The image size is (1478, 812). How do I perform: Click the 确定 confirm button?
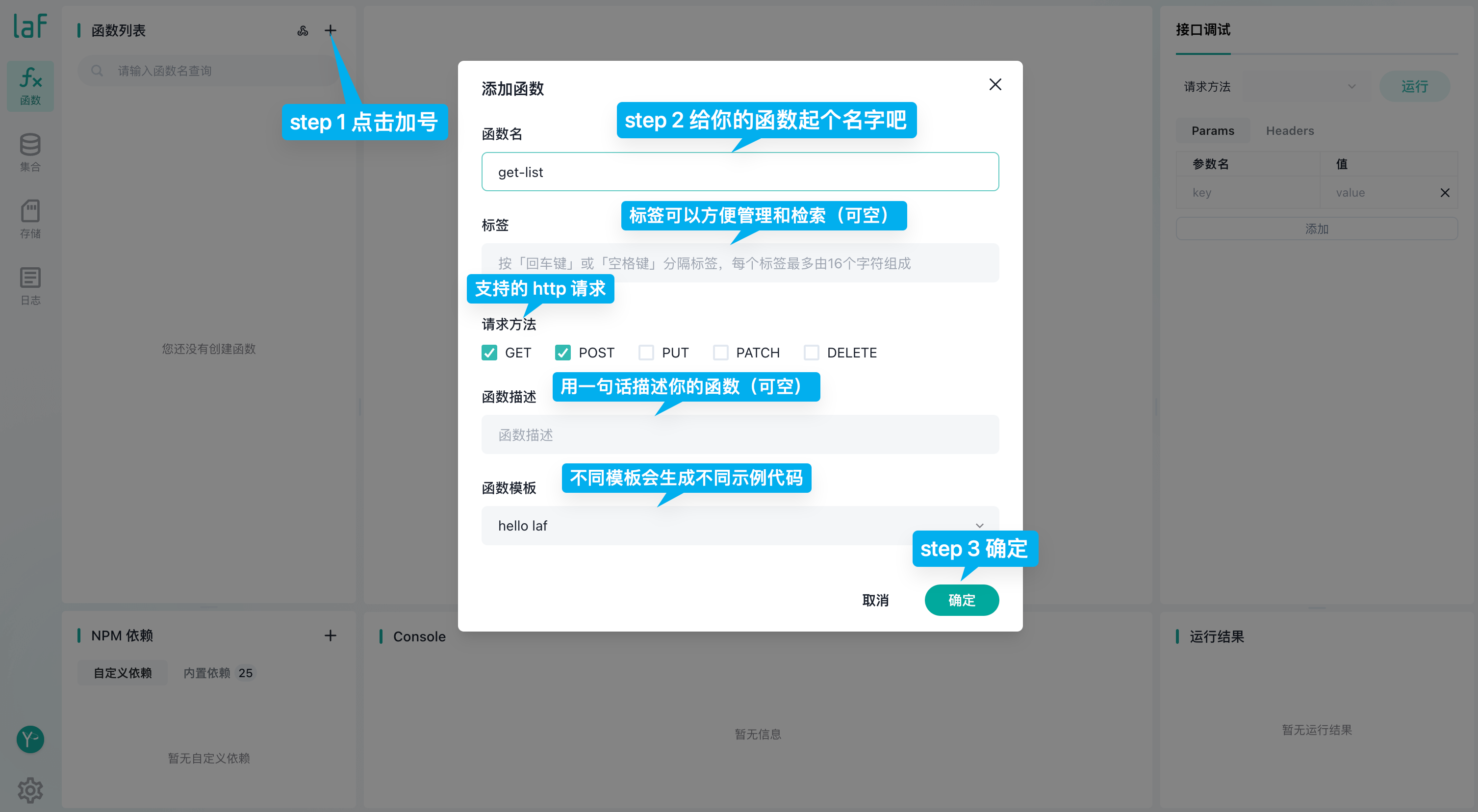pyautogui.click(x=962, y=600)
